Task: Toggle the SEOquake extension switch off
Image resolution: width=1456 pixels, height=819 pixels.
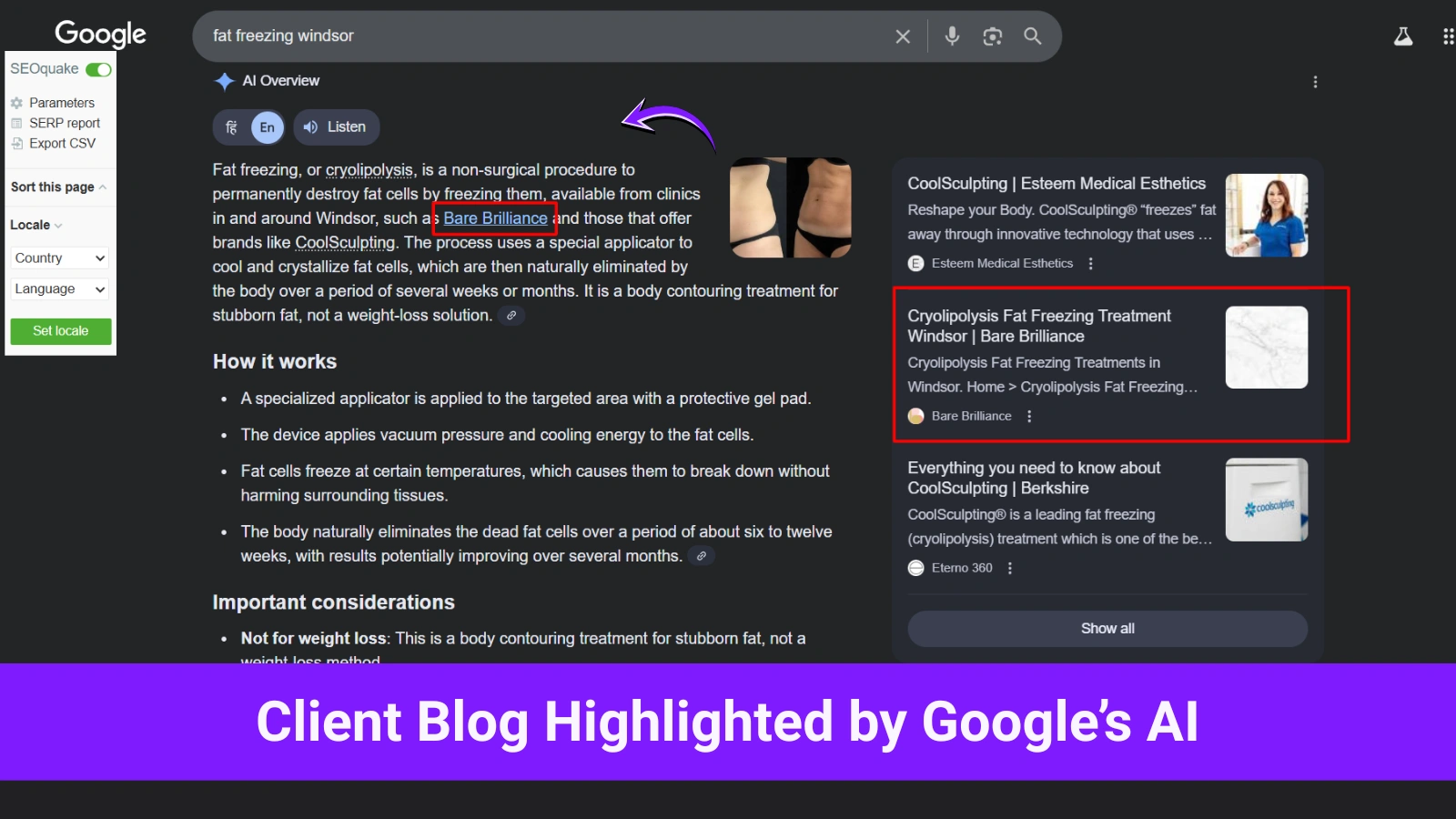Action: point(99,69)
